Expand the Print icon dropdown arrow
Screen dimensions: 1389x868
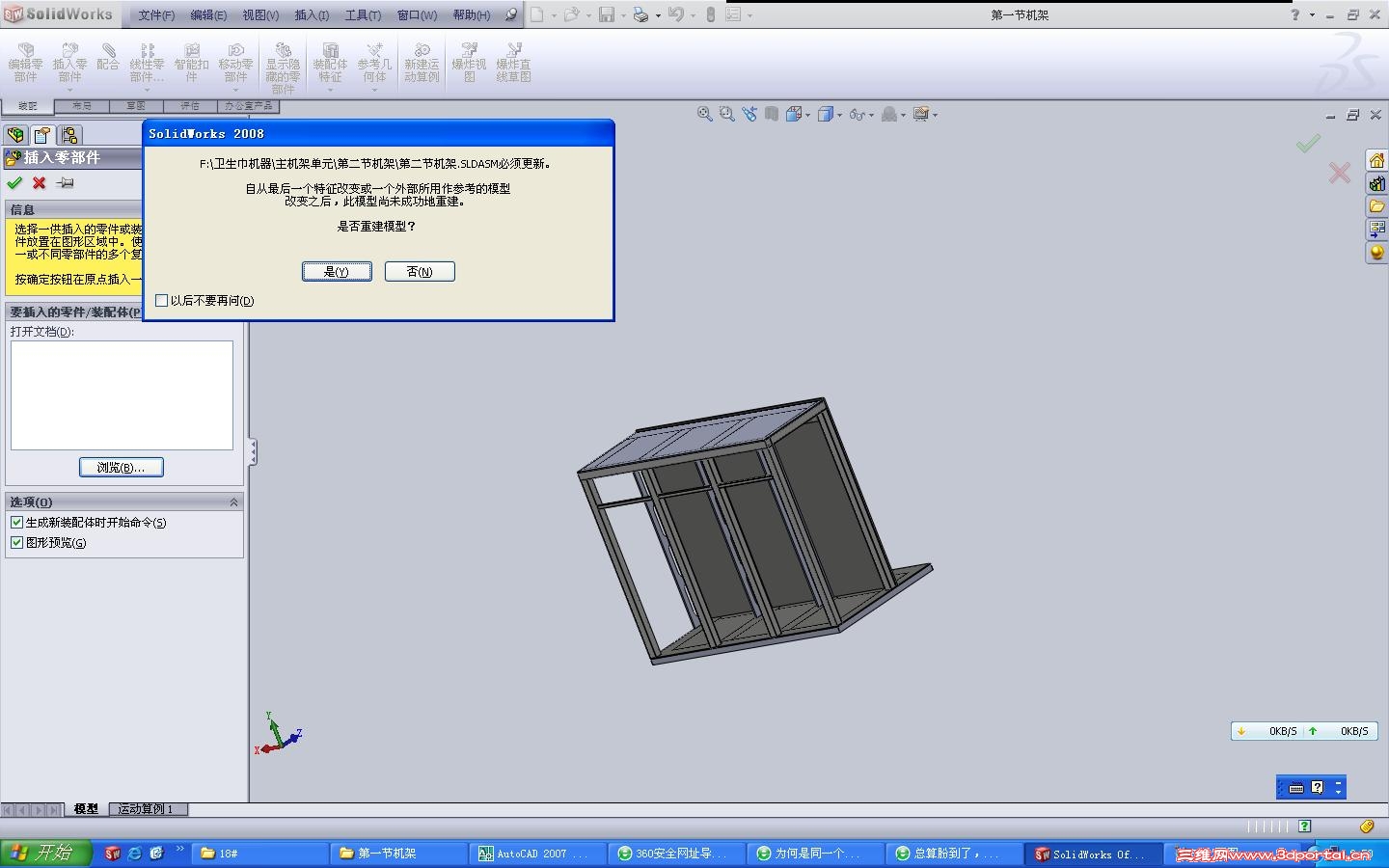(658, 15)
